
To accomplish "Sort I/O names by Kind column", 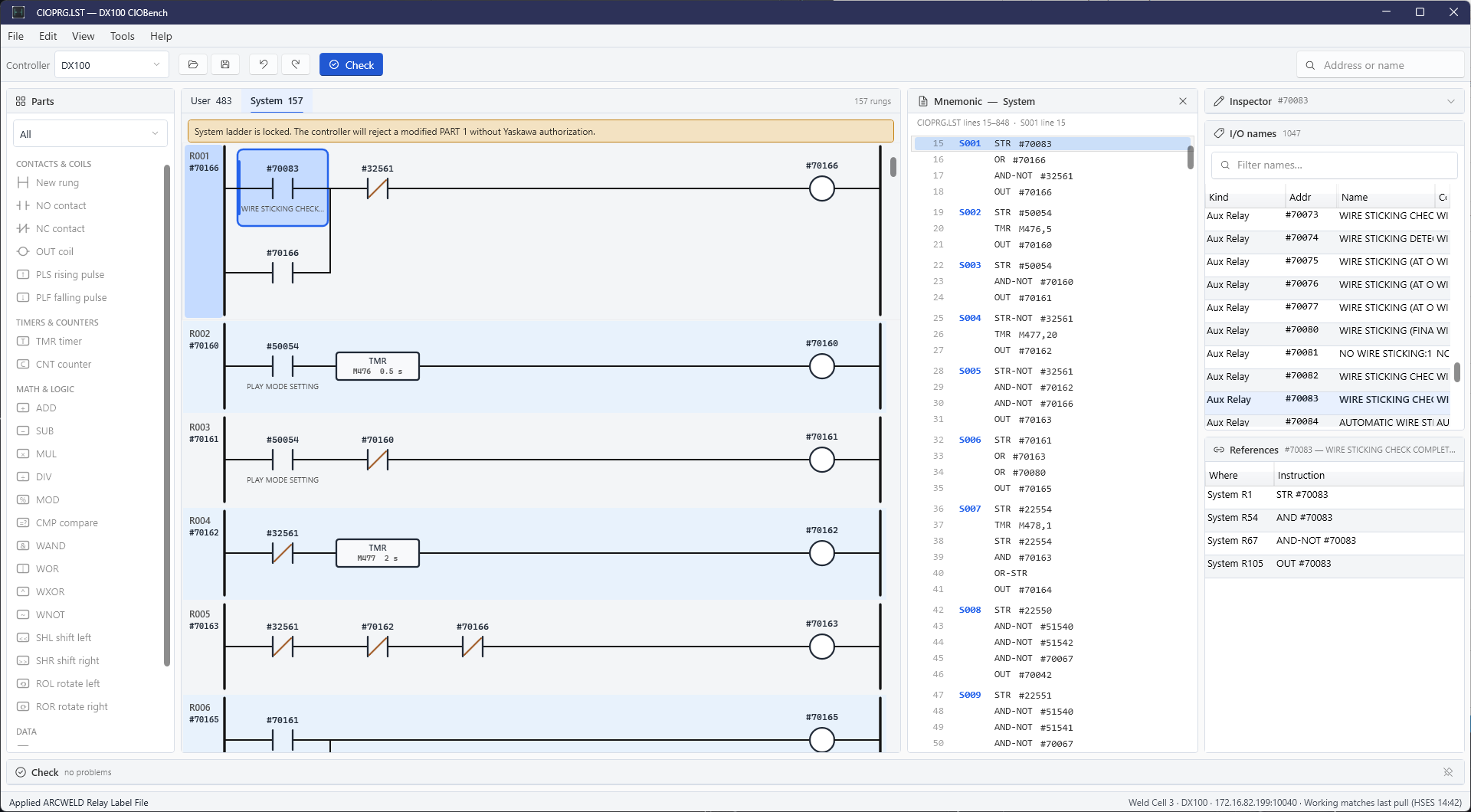I will click(1245, 198).
